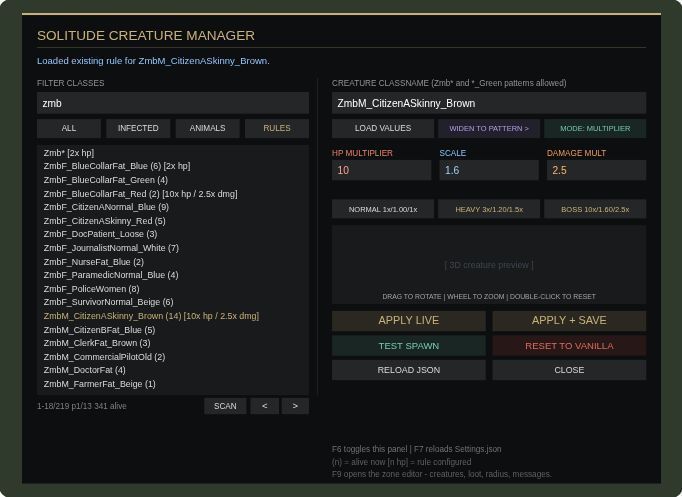Select ZmbF_CitizenANormal_Blue in the list
The width and height of the screenshot is (682, 497).
(173, 207)
